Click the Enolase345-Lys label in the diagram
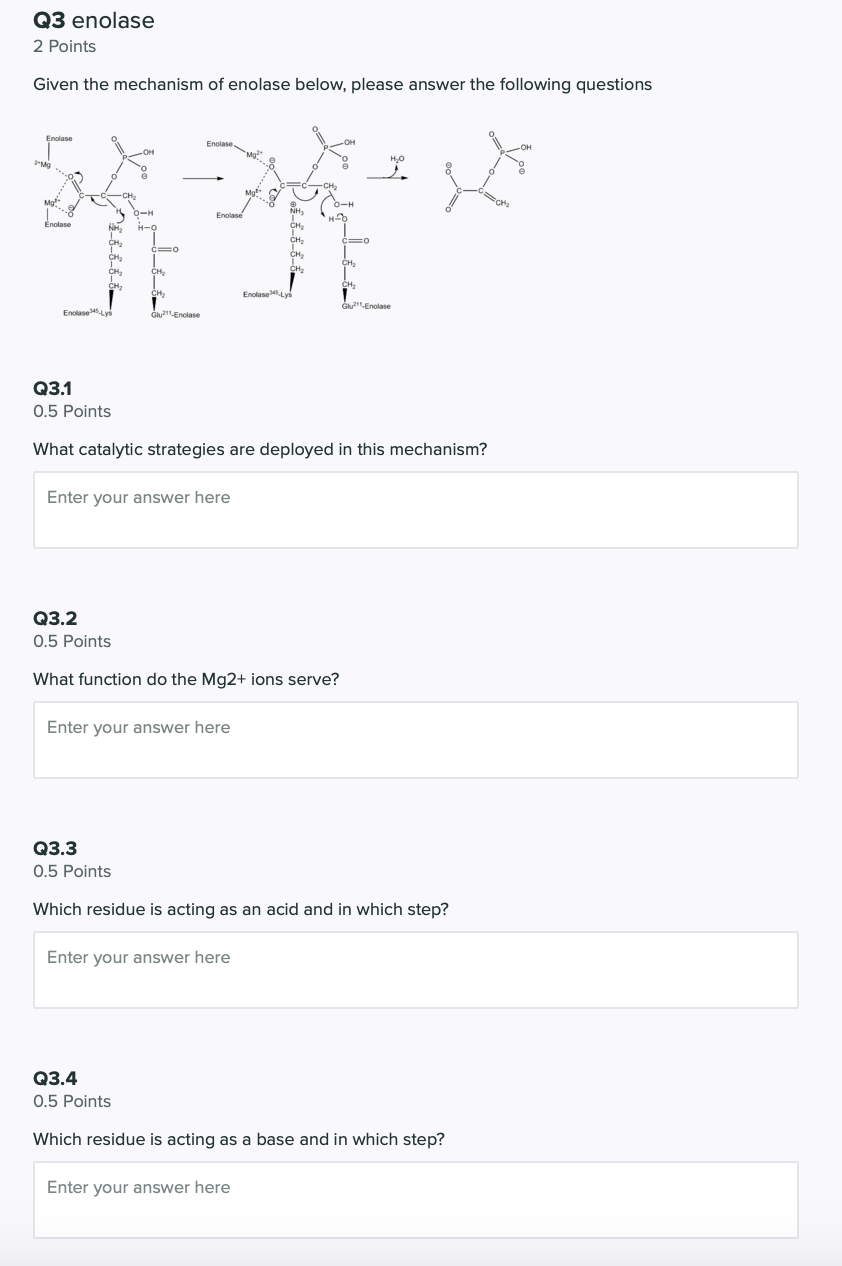This screenshot has width=842, height=1266. pyautogui.click(x=88, y=313)
